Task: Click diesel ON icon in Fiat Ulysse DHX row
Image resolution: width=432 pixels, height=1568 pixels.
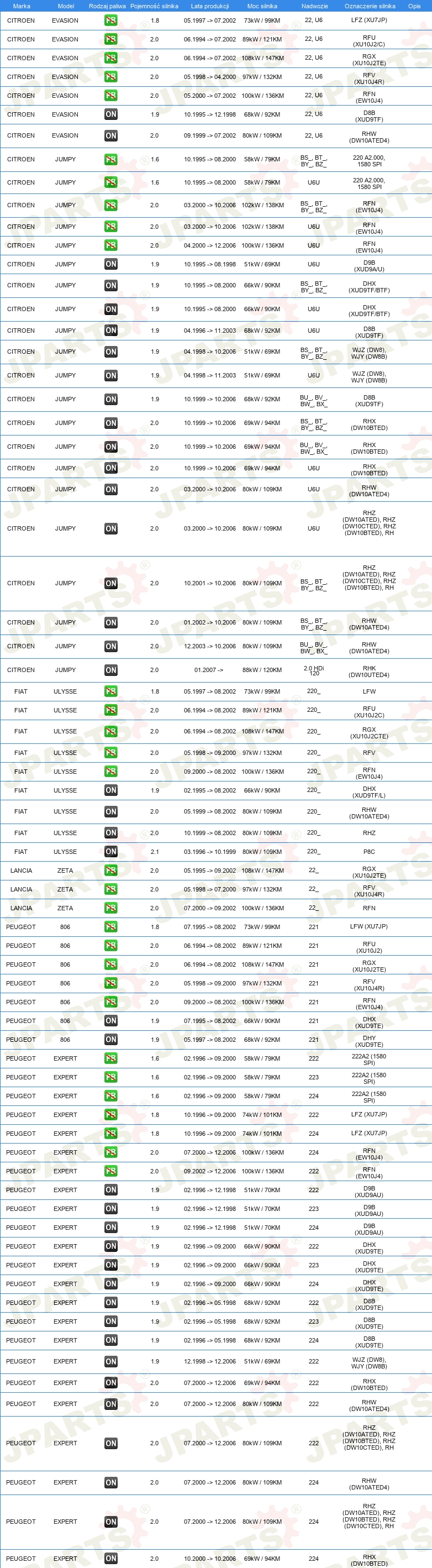Action: (x=110, y=791)
